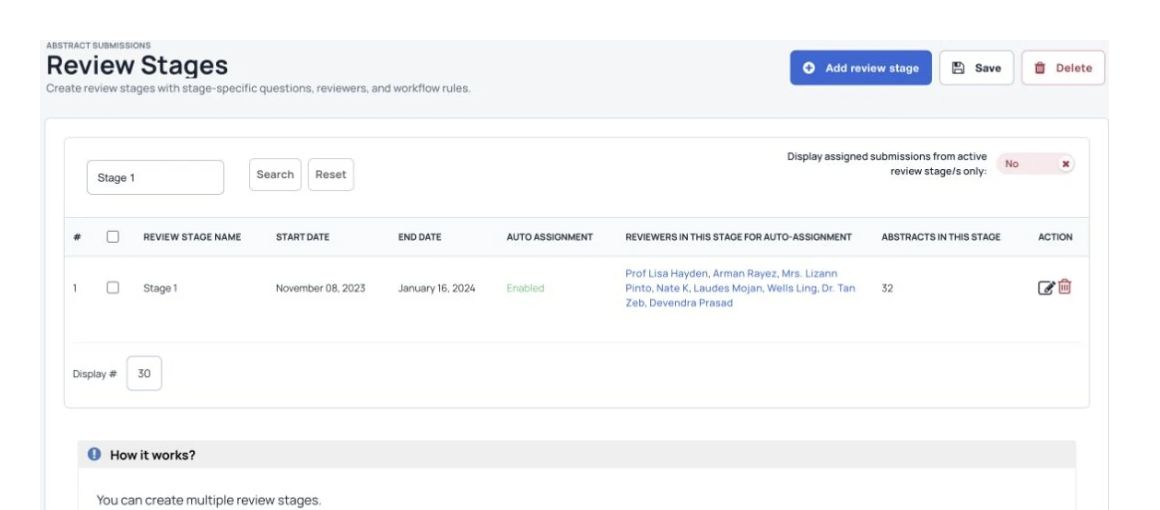Click the Search button
The image size is (1160, 510).
pos(275,175)
